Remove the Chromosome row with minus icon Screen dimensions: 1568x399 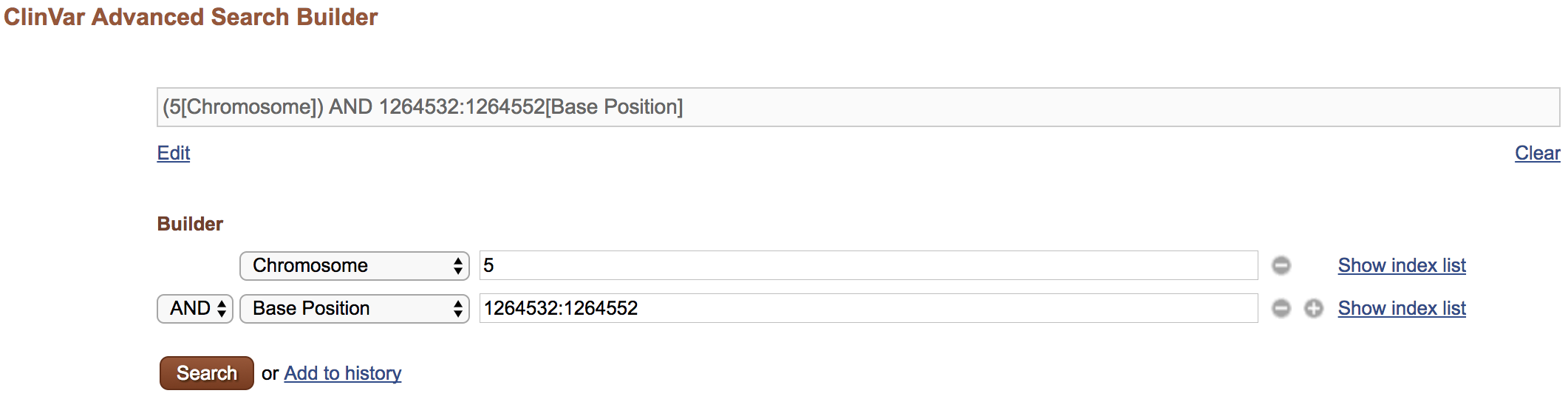point(1281,265)
